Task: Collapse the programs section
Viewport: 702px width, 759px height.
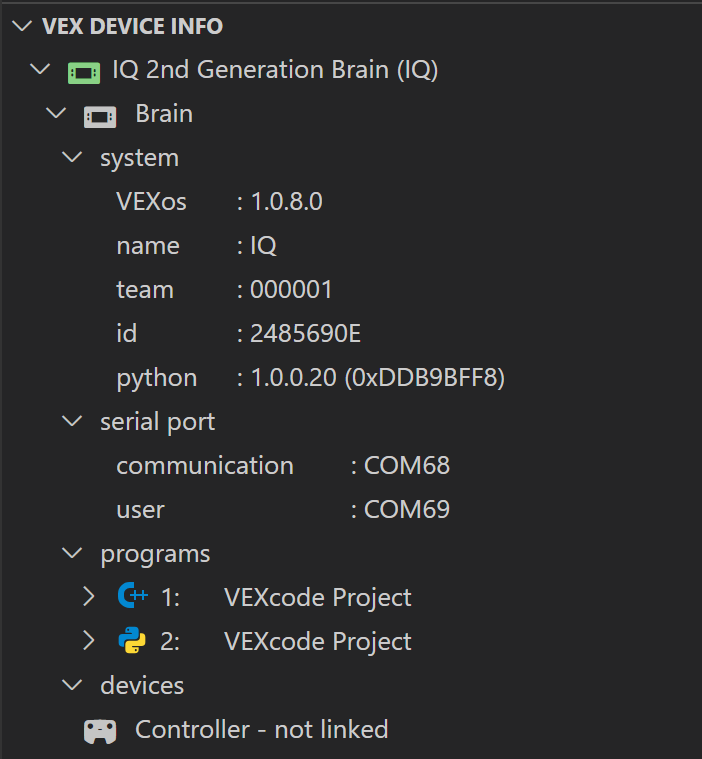Action: [x=72, y=553]
